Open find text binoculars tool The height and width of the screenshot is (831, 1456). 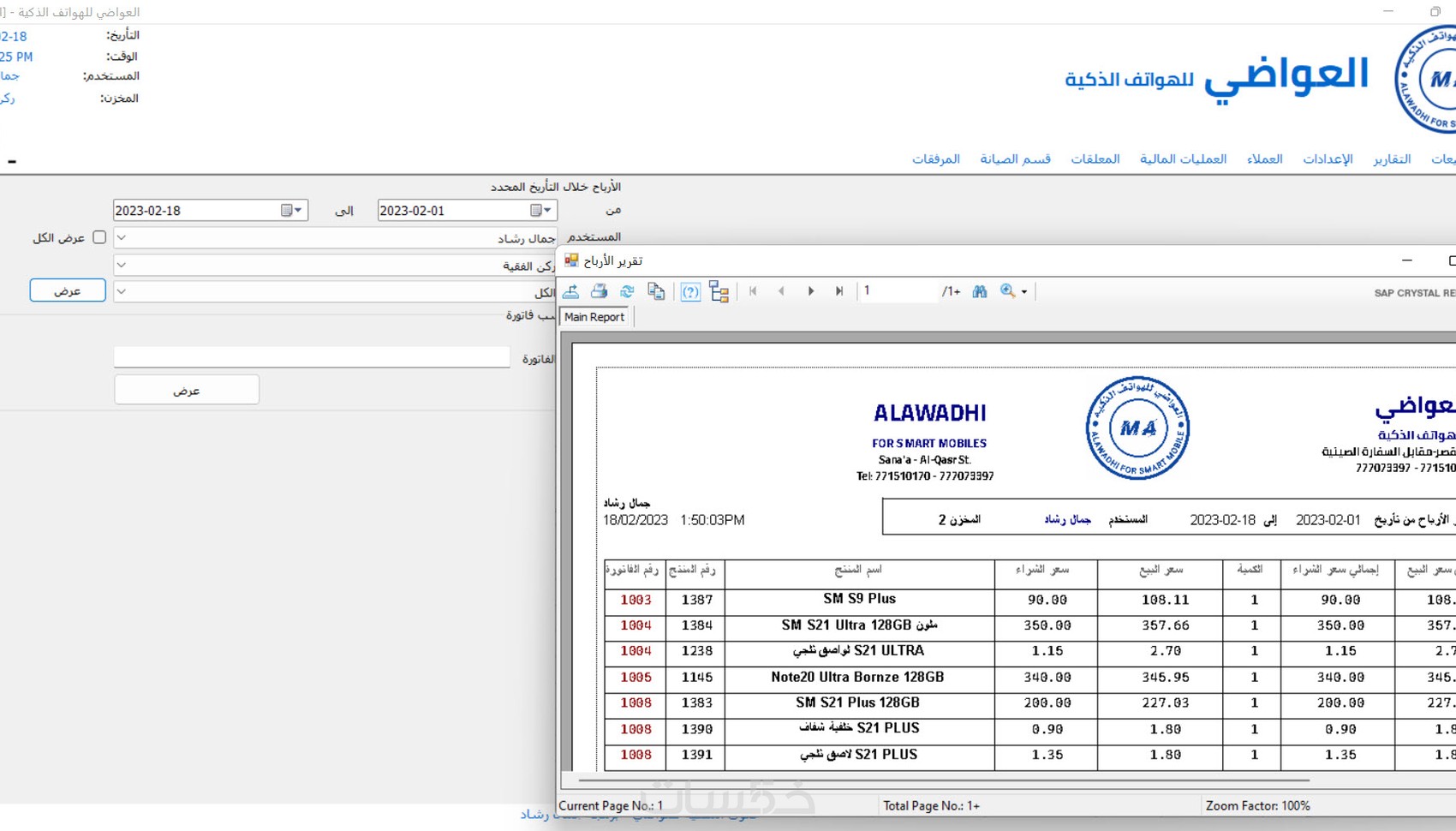980,291
